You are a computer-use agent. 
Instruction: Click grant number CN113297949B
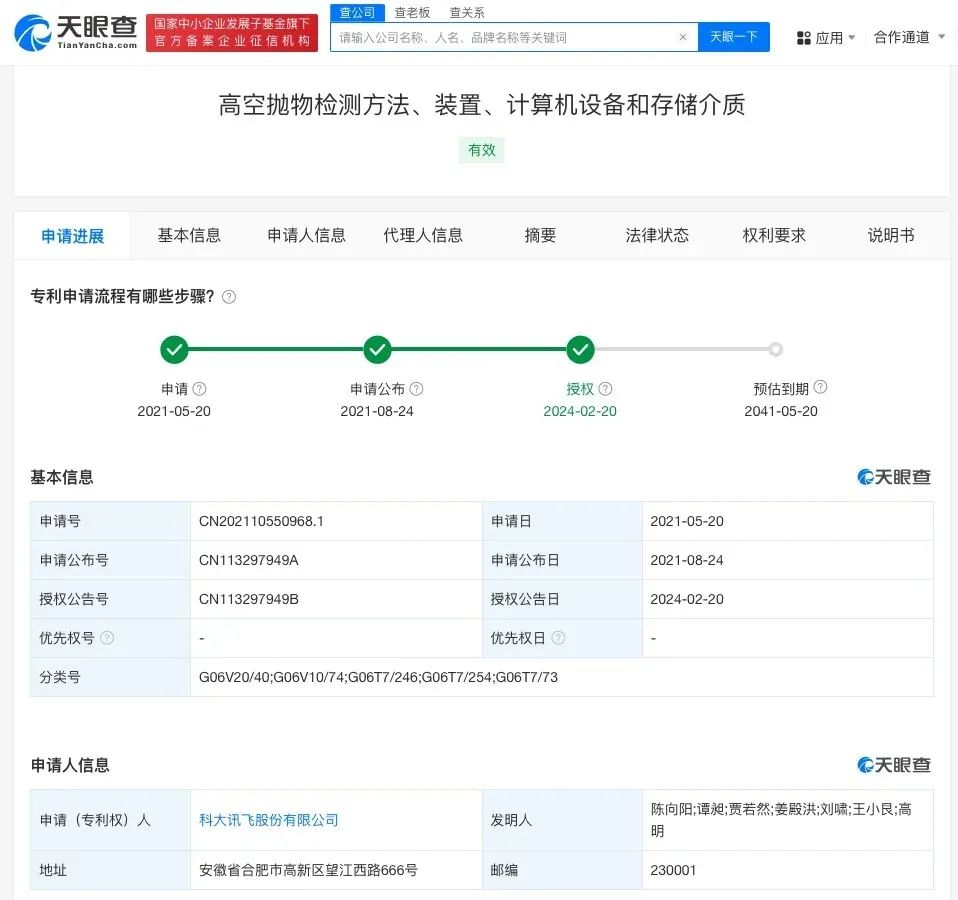tap(249, 599)
